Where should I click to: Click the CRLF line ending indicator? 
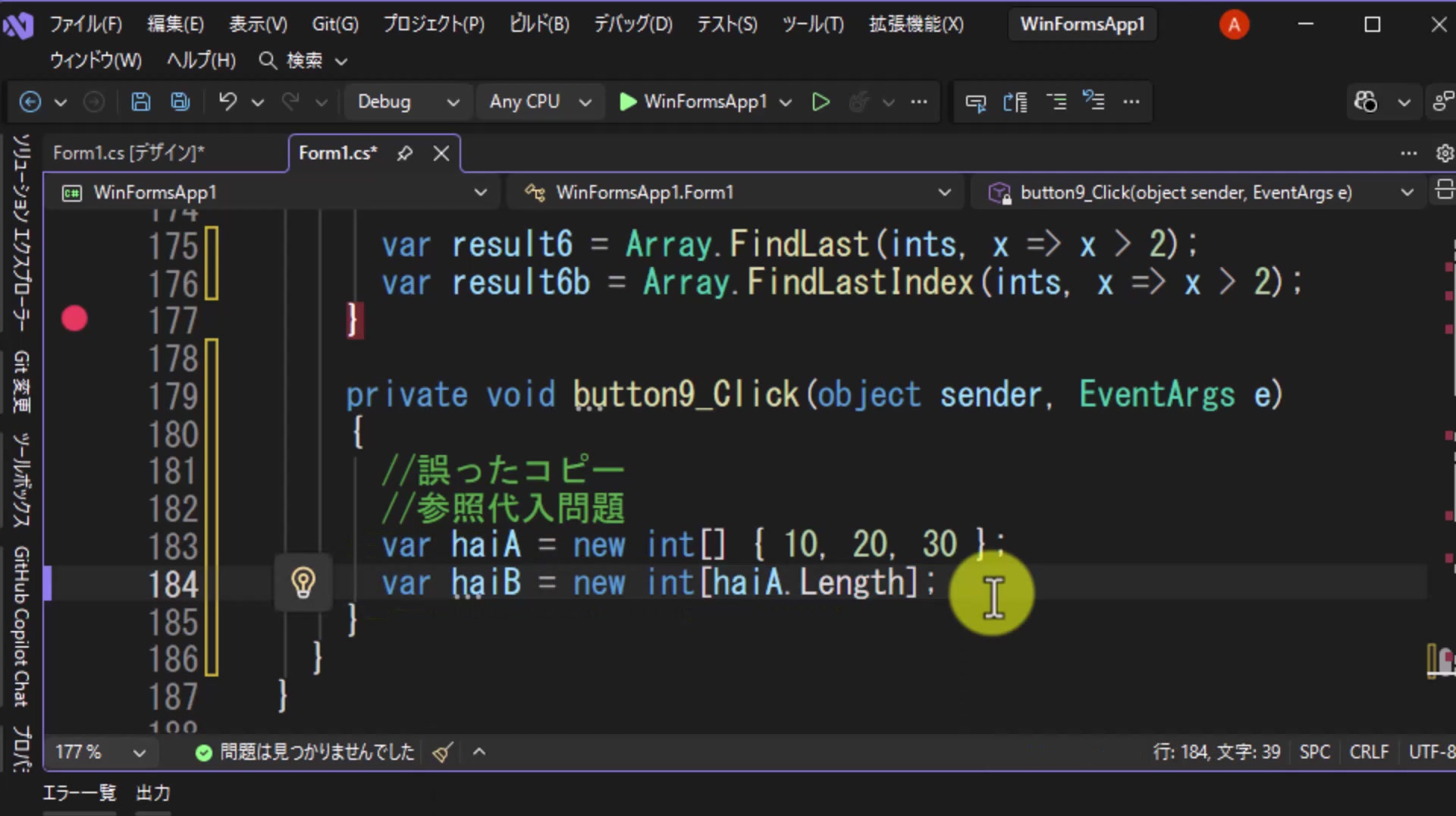click(1369, 752)
